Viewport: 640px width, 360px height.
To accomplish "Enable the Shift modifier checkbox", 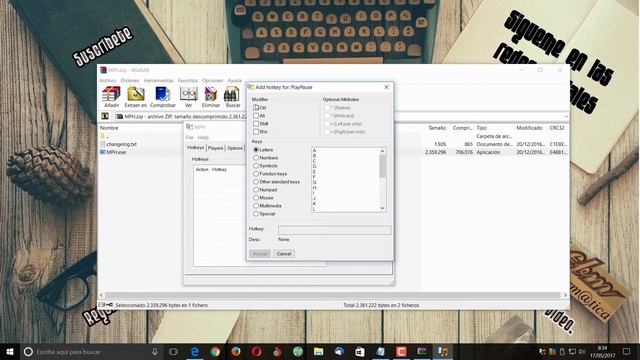I will (256, 124).
